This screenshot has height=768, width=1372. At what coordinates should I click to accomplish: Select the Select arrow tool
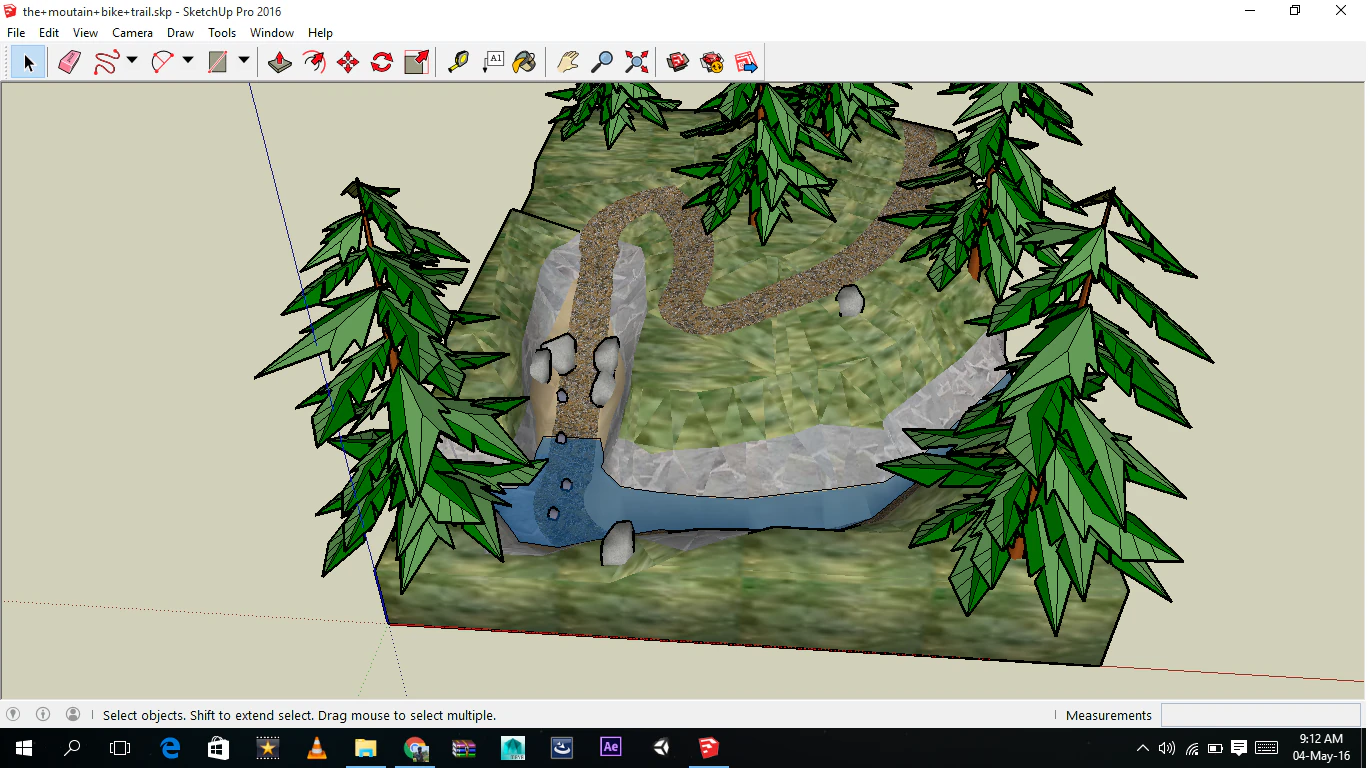click(28, 63)
